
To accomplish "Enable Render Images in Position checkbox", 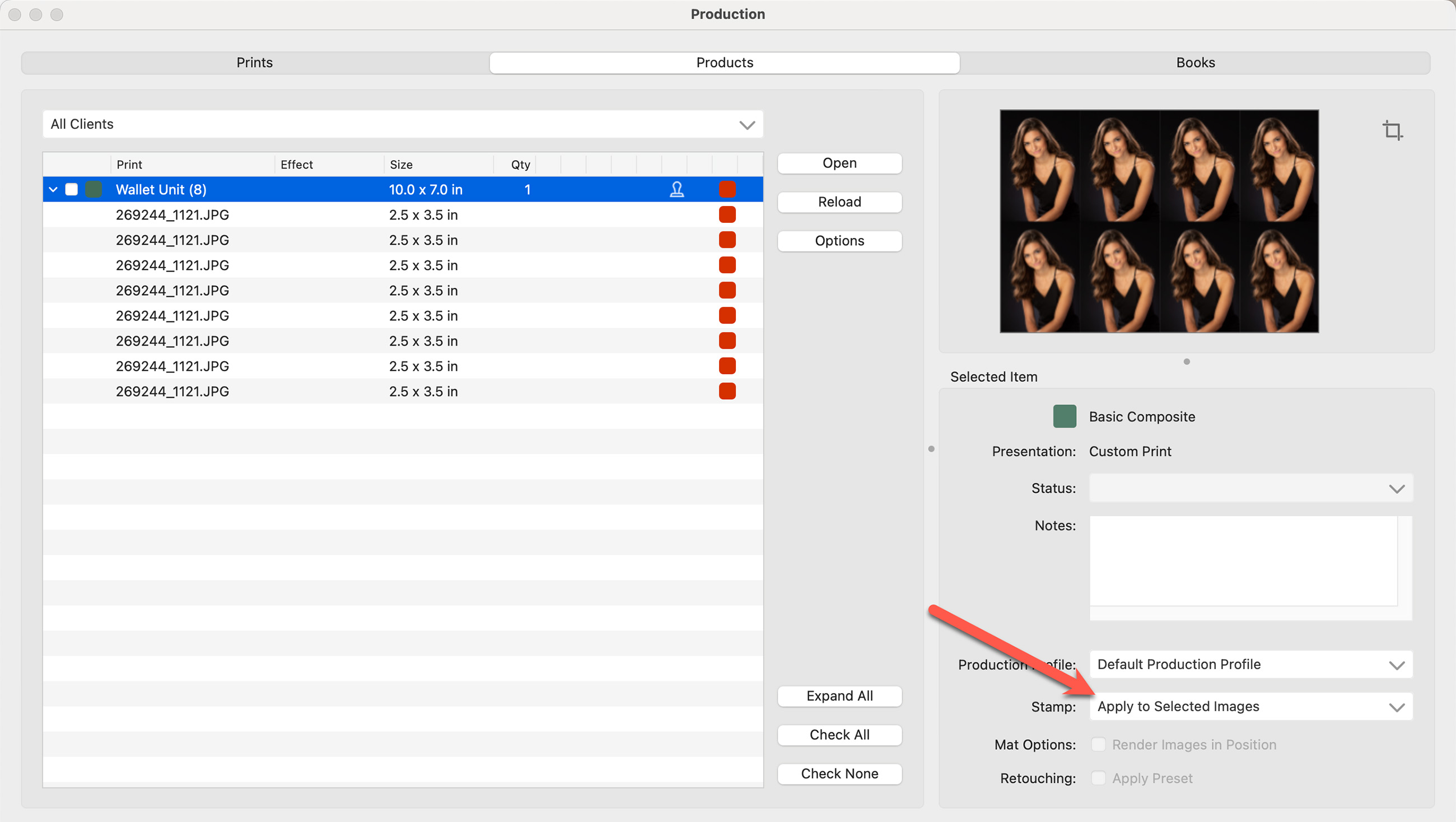I will [x=1098, y=745].
